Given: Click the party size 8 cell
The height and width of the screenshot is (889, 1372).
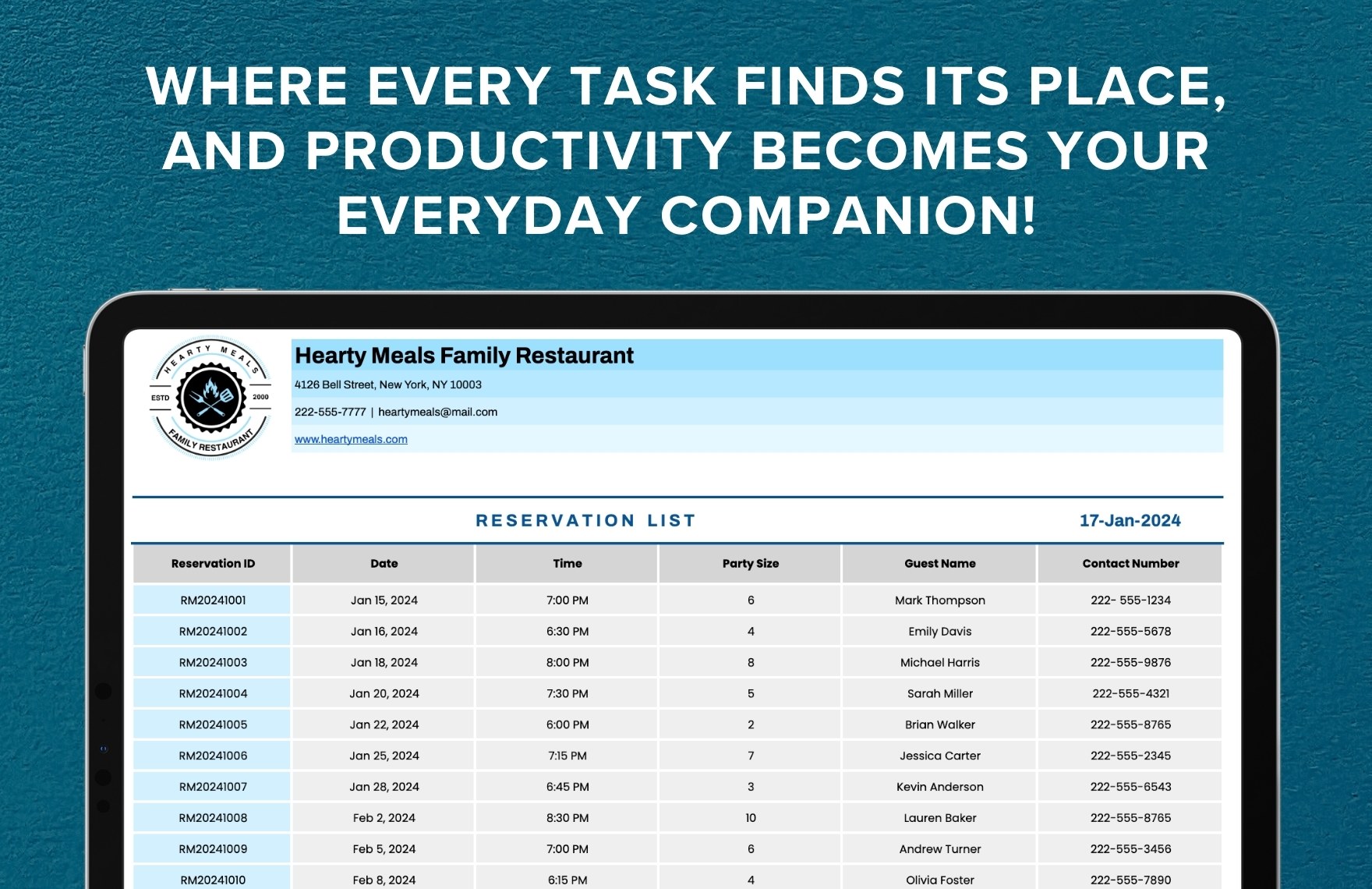Looking at the screenshot, I should coord(750,662).
